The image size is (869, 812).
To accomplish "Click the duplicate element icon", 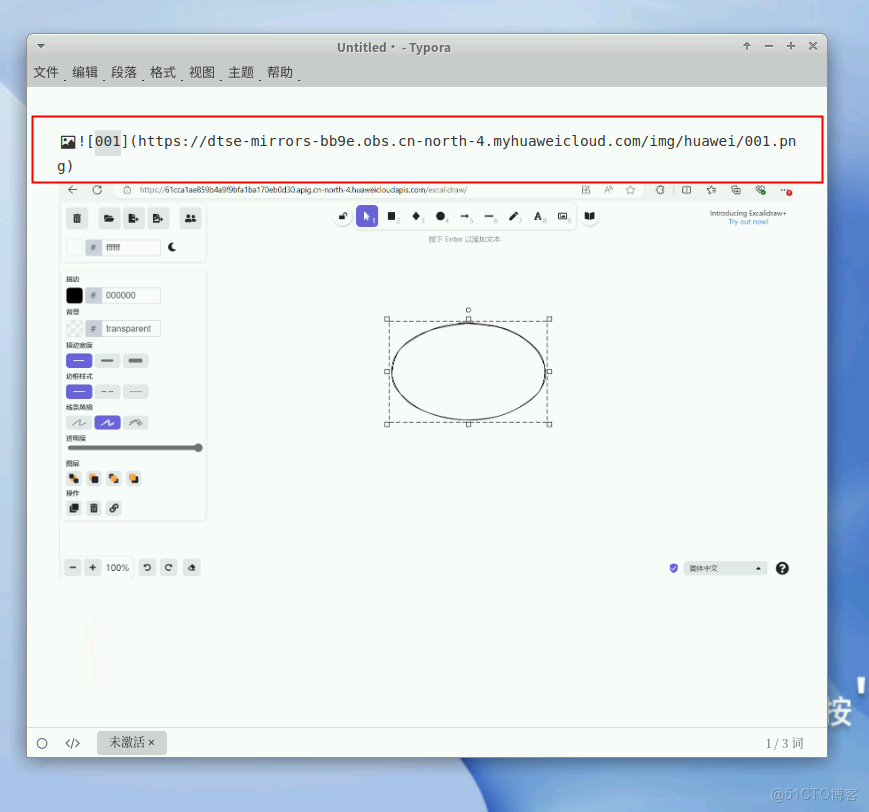I will [74, 508].
